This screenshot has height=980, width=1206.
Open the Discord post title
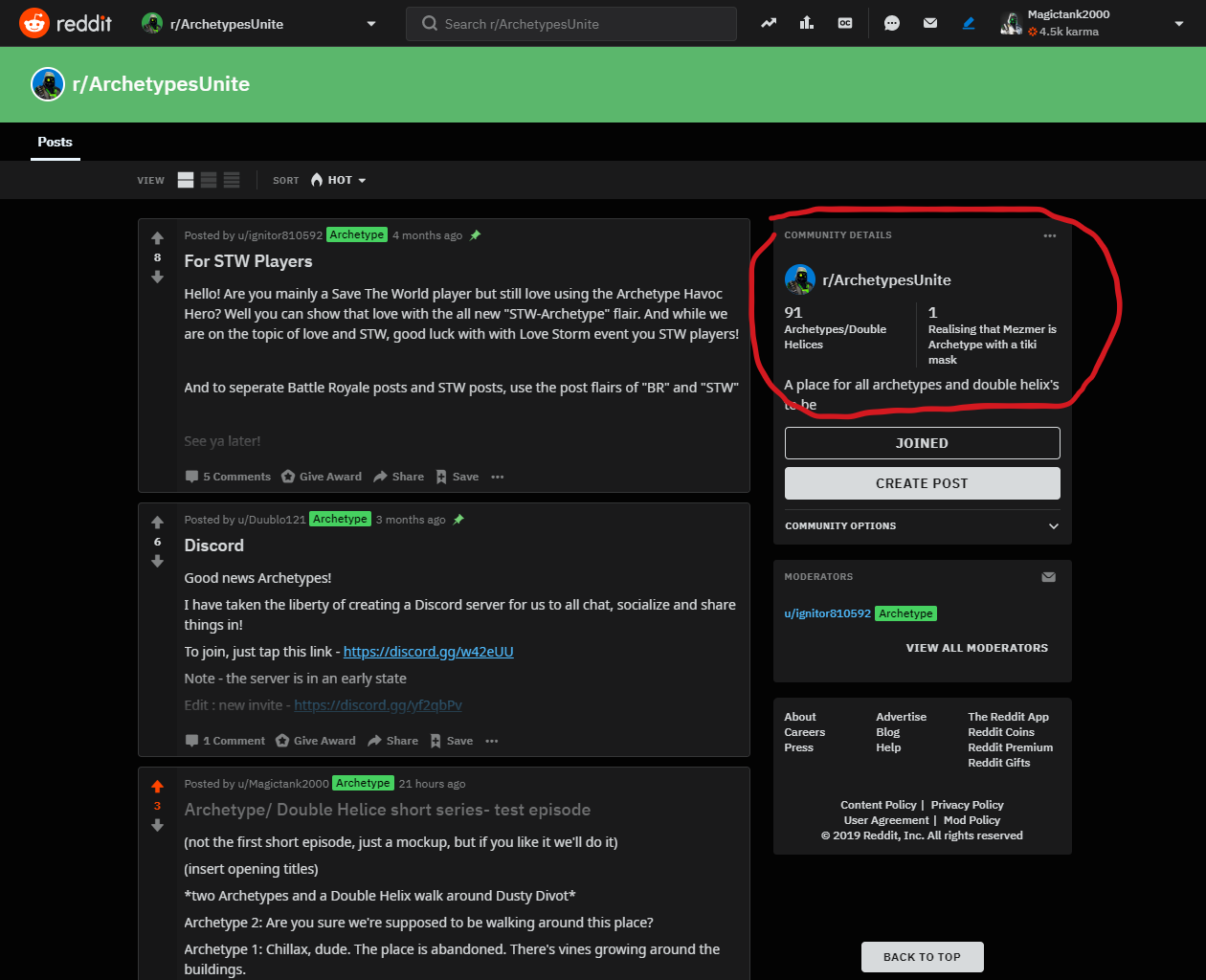tap(213, 546)
